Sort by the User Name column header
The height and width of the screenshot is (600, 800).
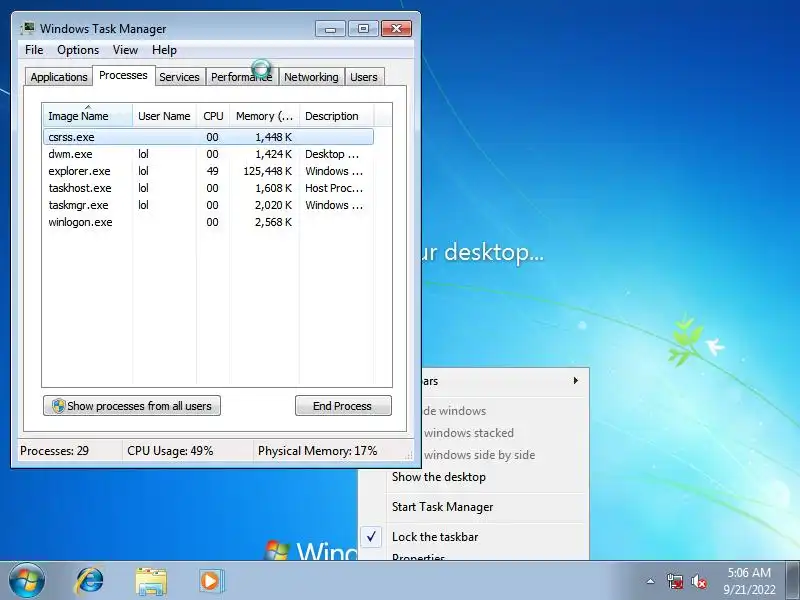[164, 116]
